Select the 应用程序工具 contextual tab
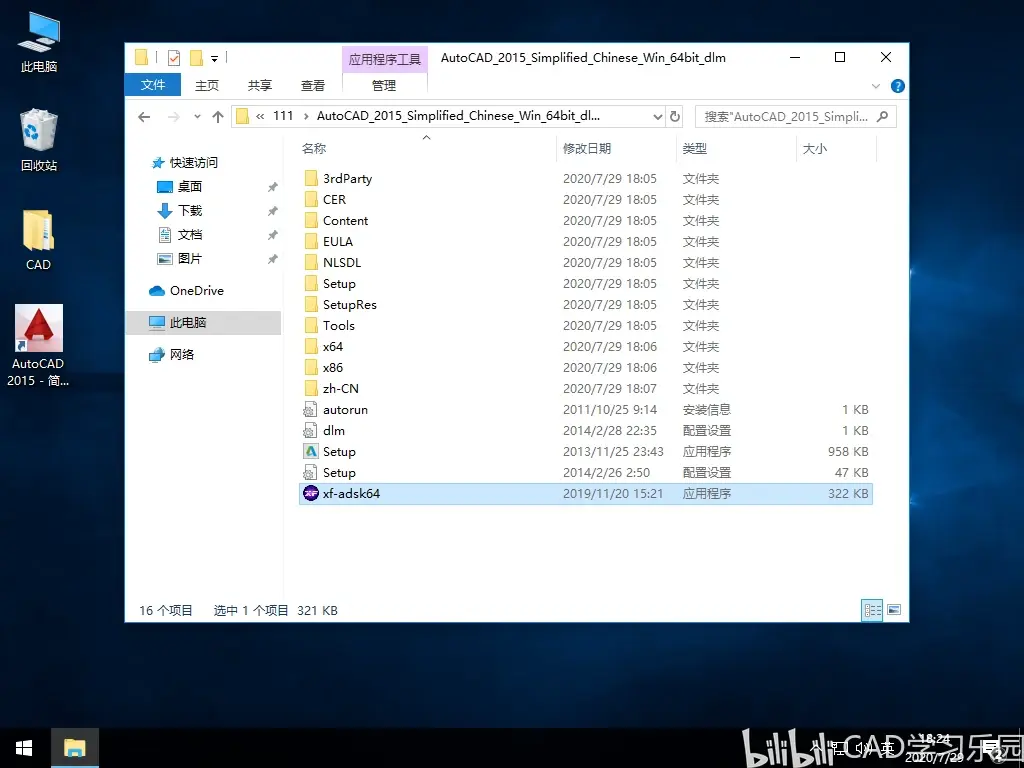This screenshot has height=768, width=1024. pos(385,59)
